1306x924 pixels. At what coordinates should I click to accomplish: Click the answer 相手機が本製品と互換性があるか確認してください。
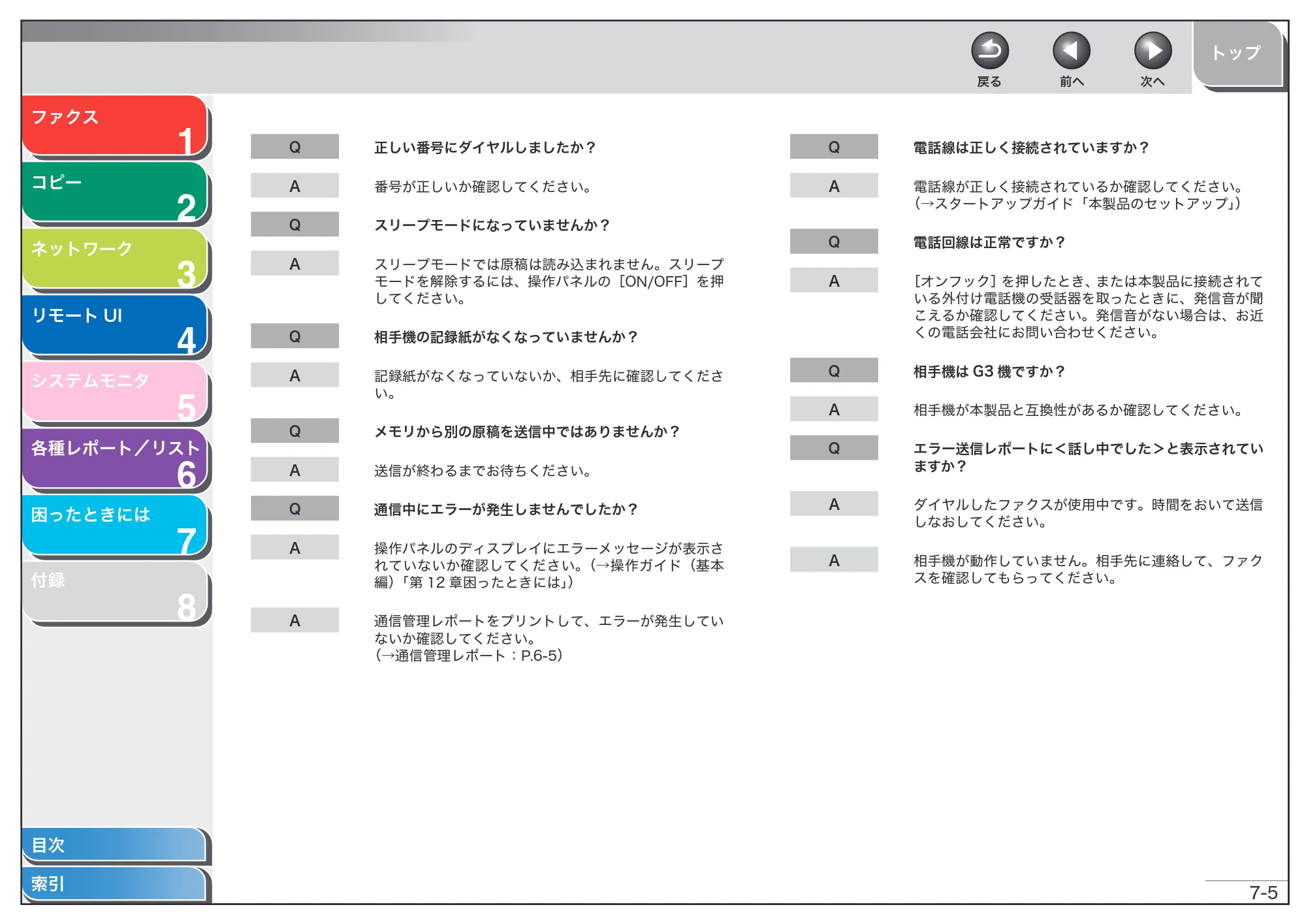1078,410
